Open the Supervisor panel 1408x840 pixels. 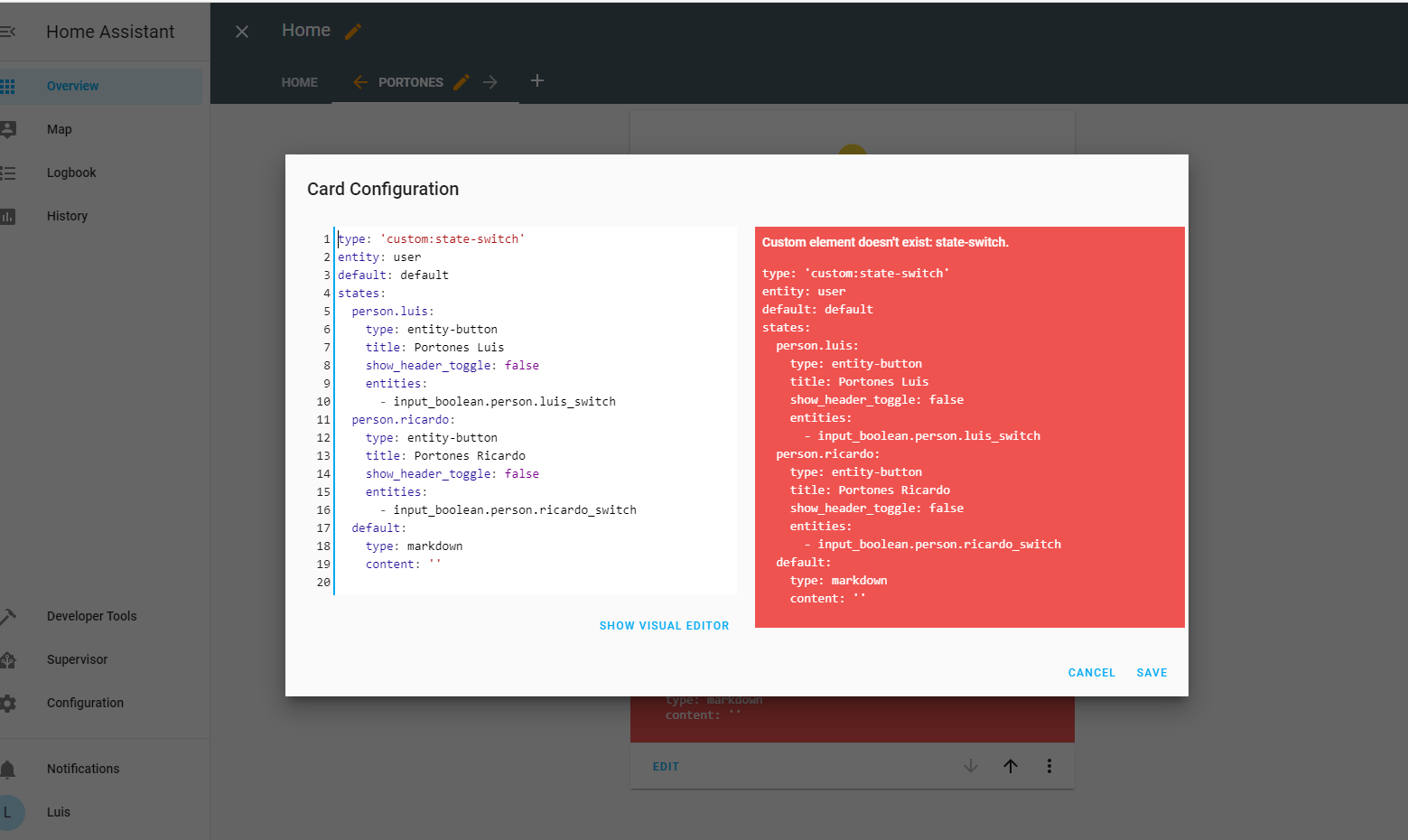pyautogui.click(x=76, y=659)
